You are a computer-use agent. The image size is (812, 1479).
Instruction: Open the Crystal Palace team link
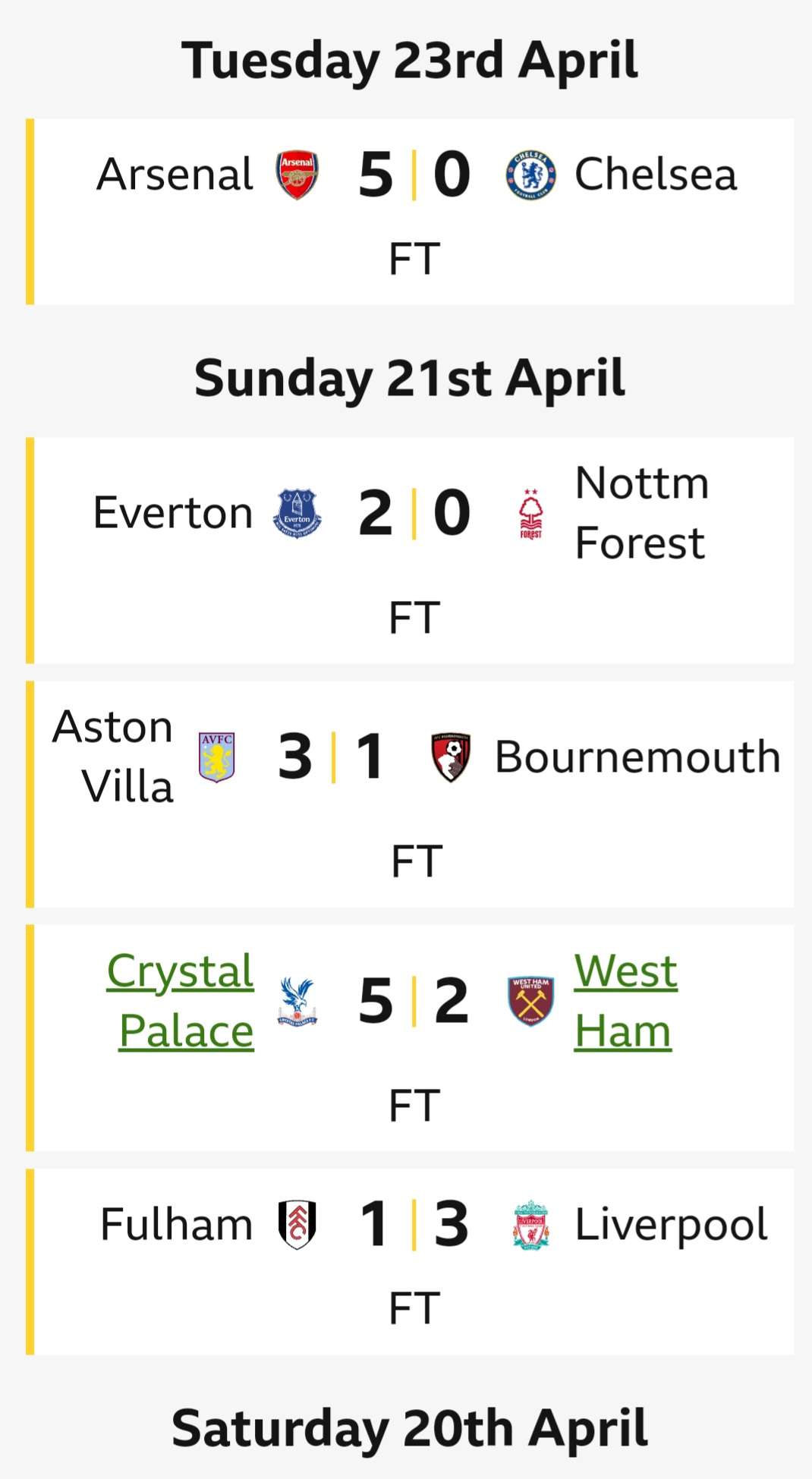[181, 1001]
